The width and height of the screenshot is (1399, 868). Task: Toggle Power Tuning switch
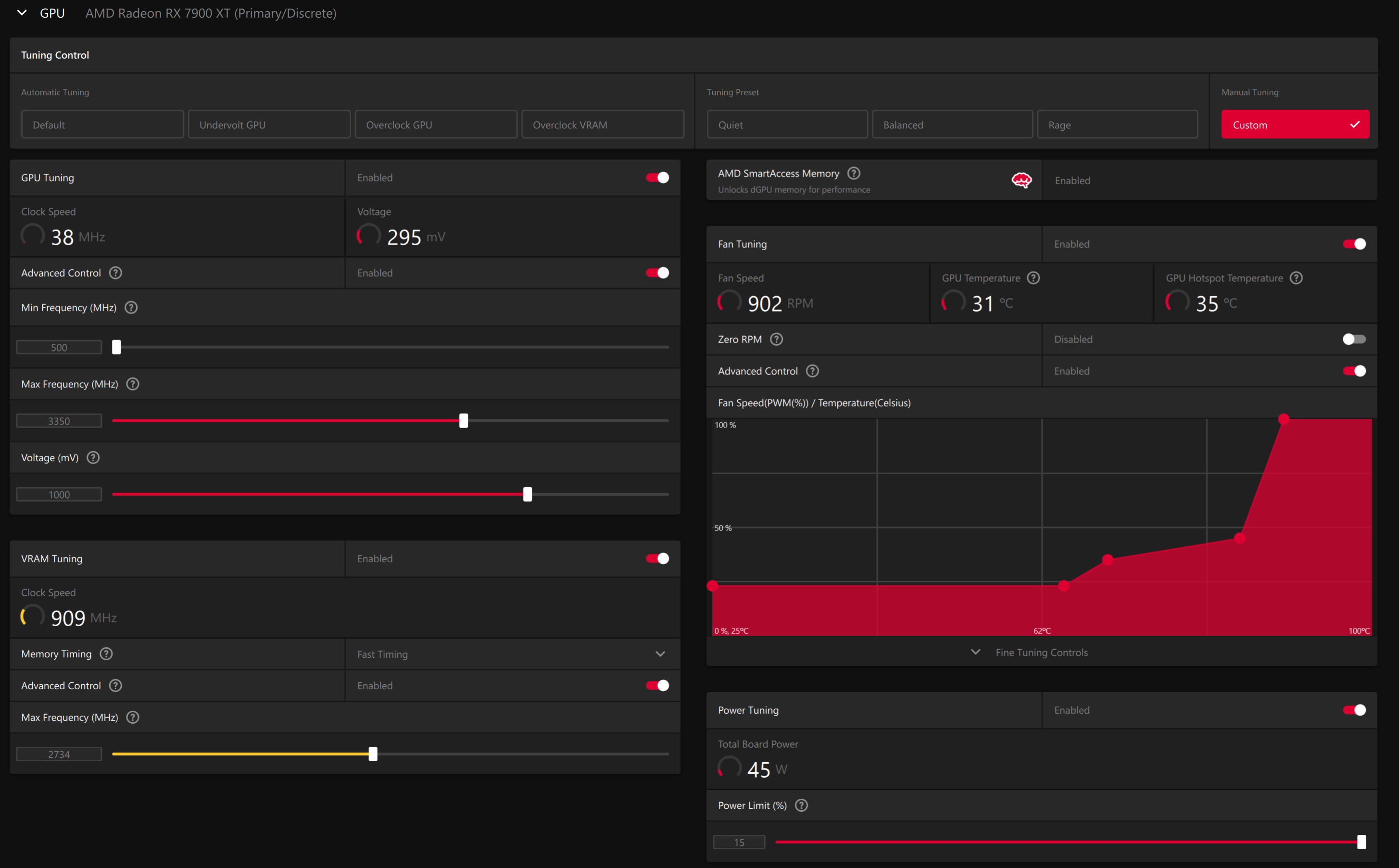point(1354,710)
